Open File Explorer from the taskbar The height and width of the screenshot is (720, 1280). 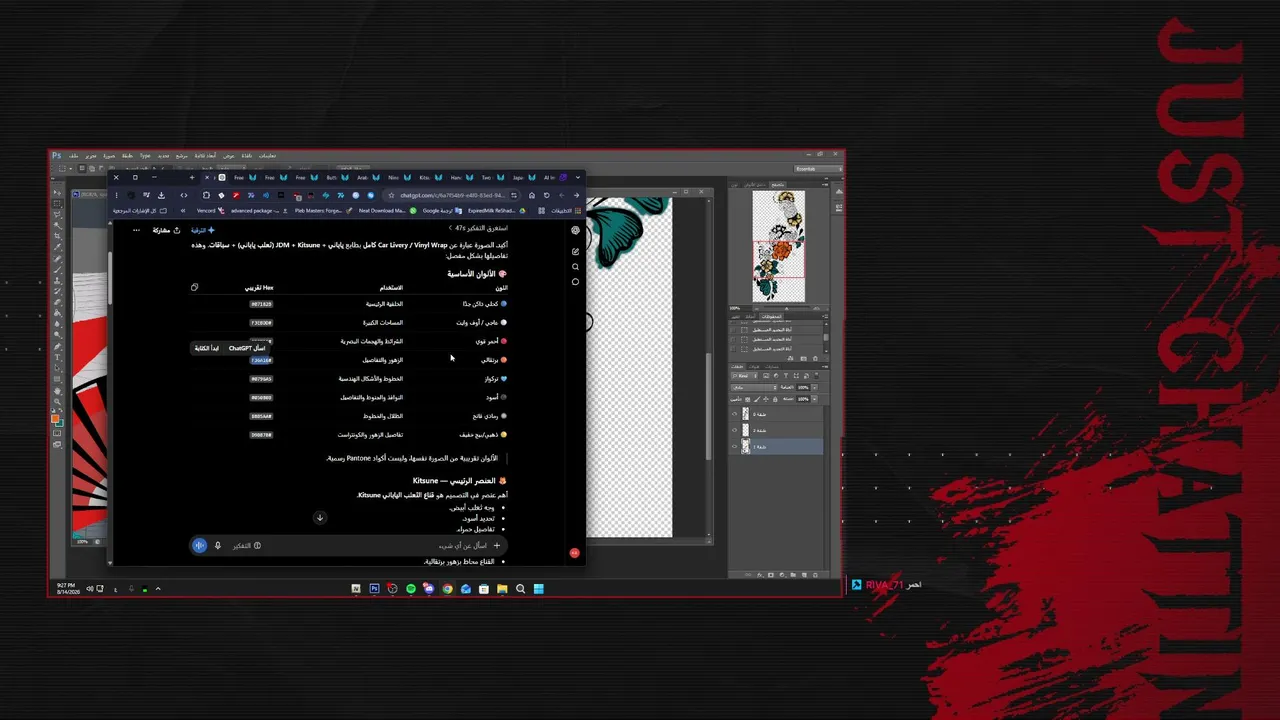tap(502, 589)
